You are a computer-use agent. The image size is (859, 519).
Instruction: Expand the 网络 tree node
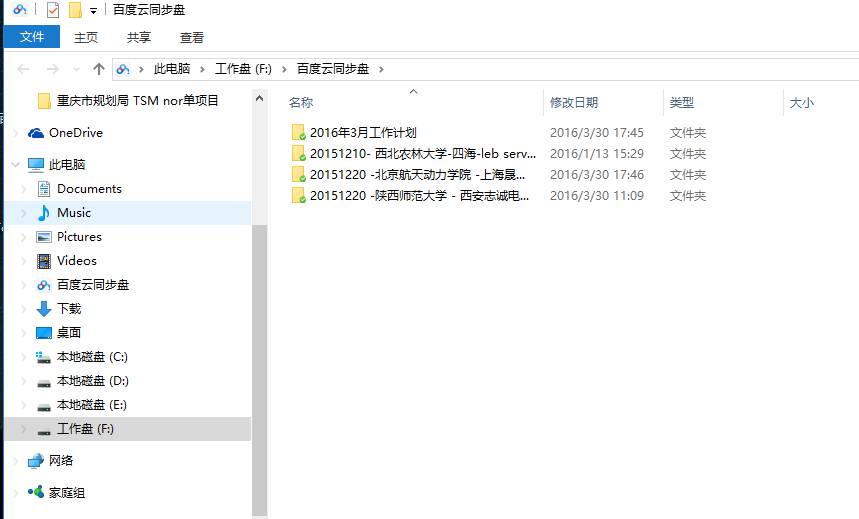point(16,461)
